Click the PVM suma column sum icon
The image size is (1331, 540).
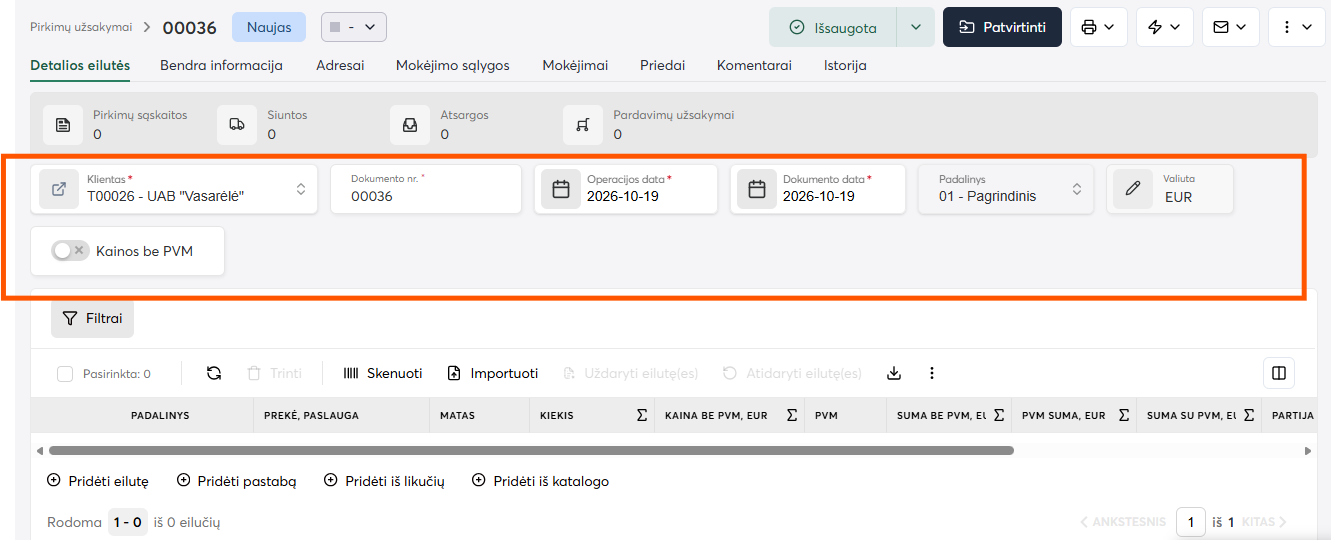click(1124, 415)
